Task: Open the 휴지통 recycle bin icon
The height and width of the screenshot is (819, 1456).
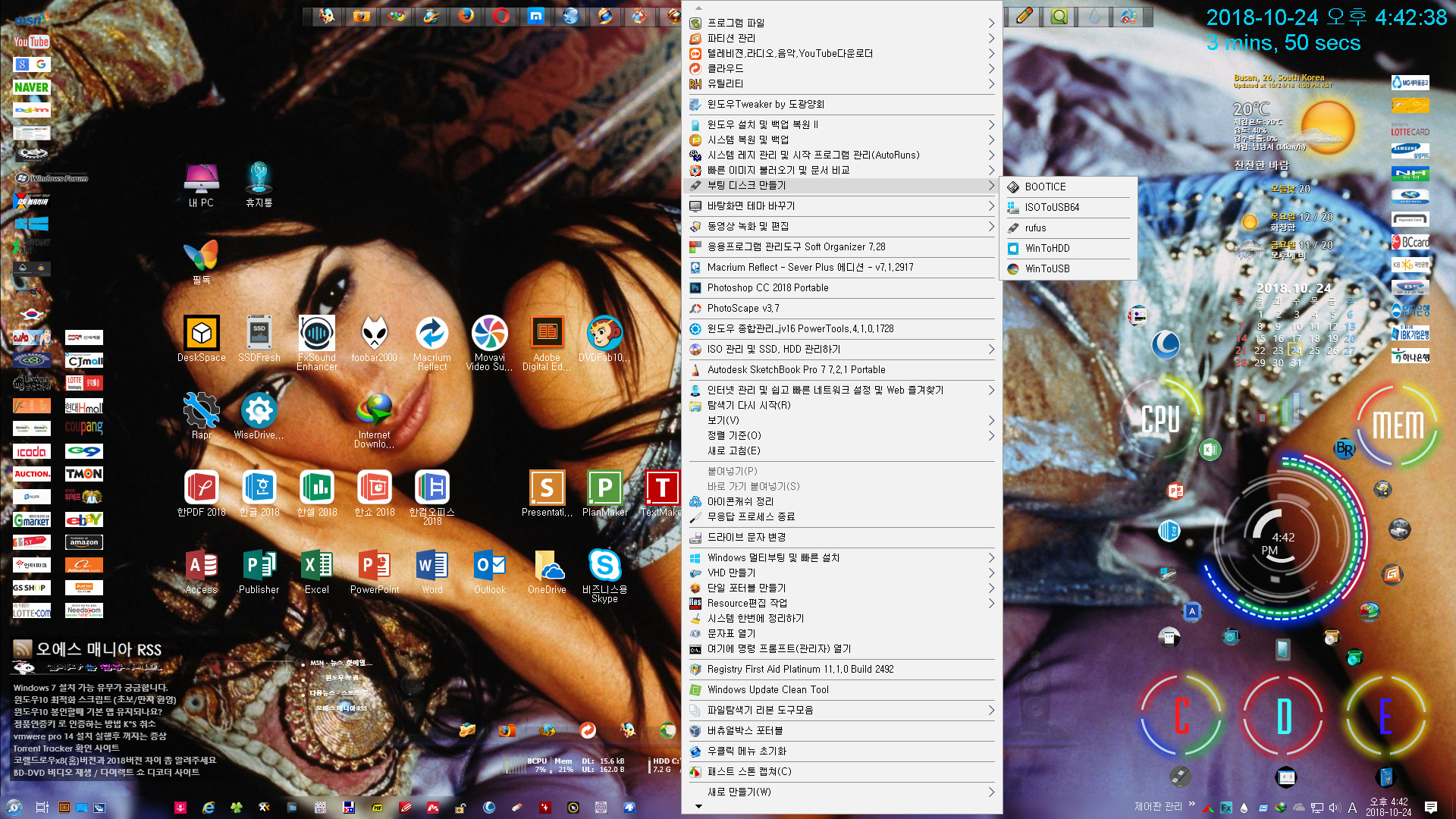Action: click(x=259, y=184)
